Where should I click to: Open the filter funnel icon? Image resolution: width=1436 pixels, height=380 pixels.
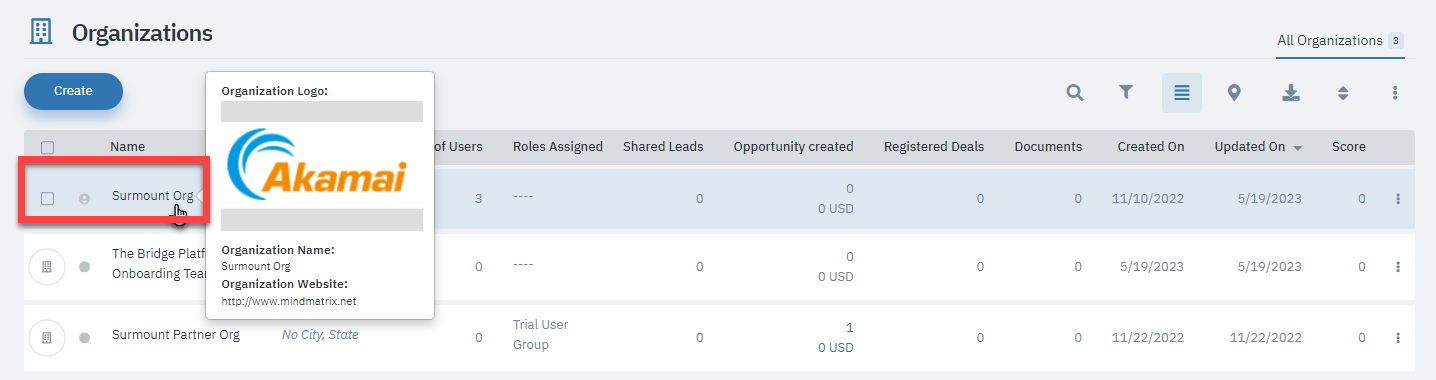(1126, 93)
